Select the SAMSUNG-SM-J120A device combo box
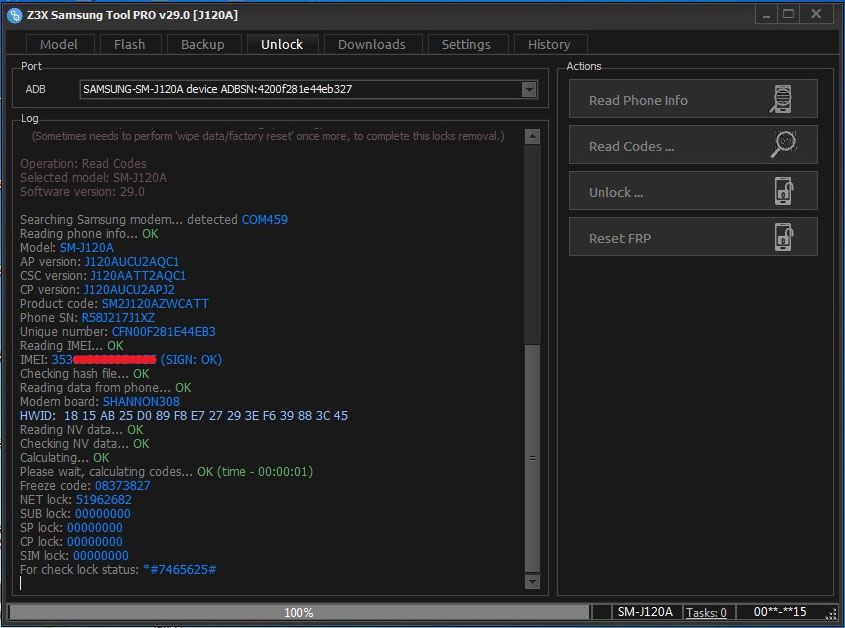 click(308, 89)
